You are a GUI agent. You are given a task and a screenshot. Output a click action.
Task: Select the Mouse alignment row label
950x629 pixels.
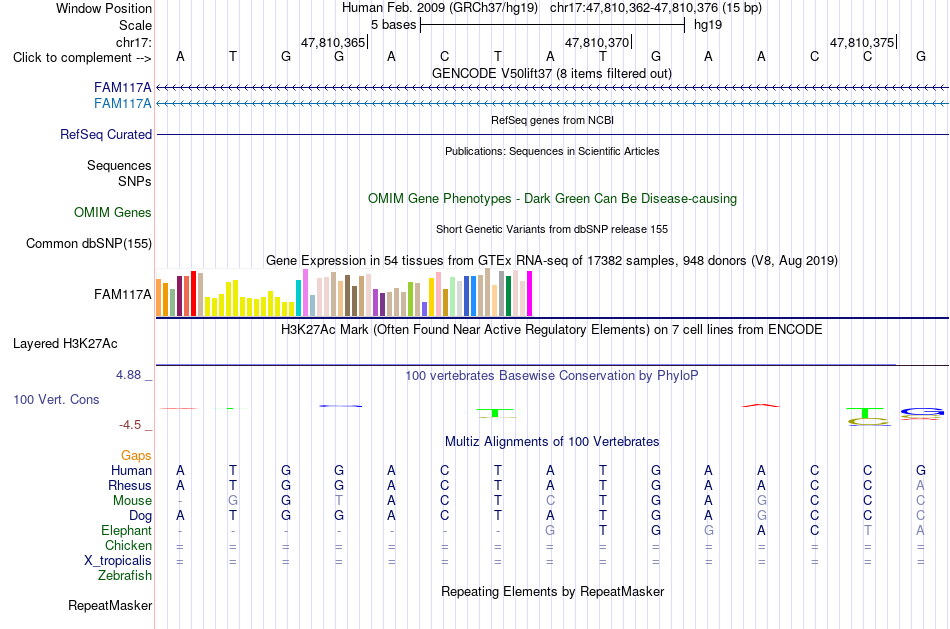[133, 501]
